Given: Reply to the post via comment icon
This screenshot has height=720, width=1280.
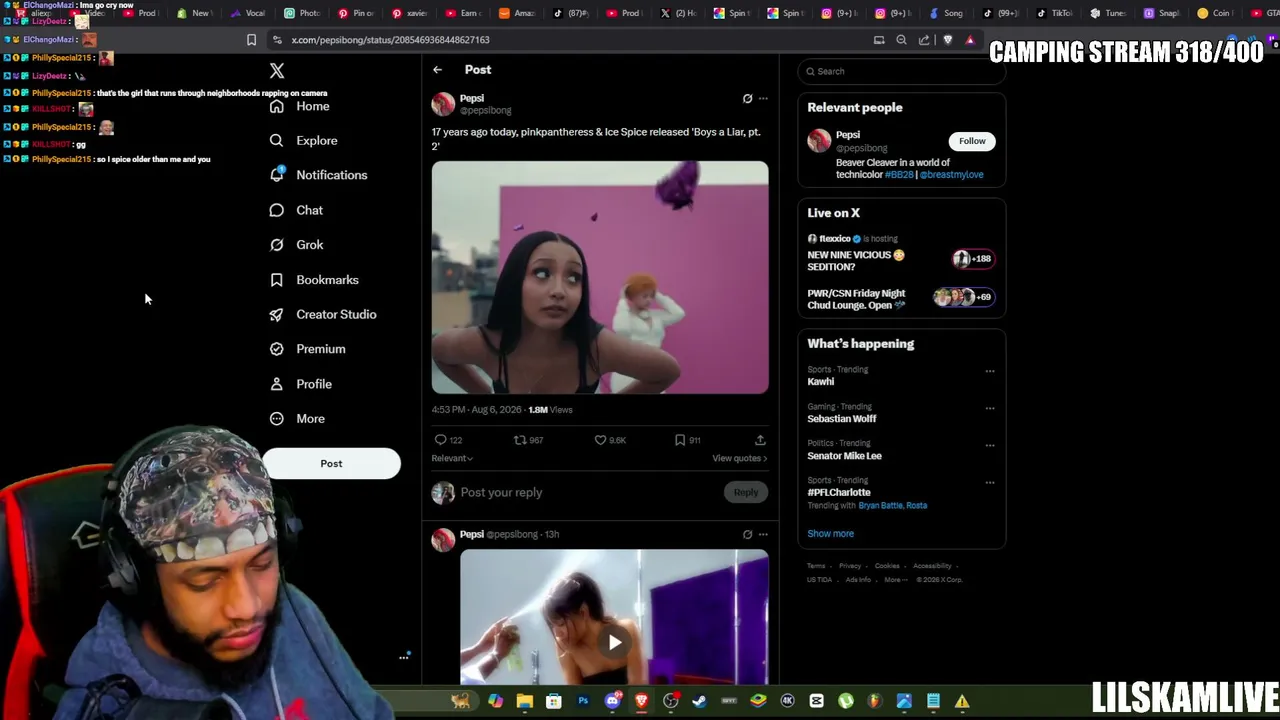Looking at the screenshot, I should tap(440, 440).
